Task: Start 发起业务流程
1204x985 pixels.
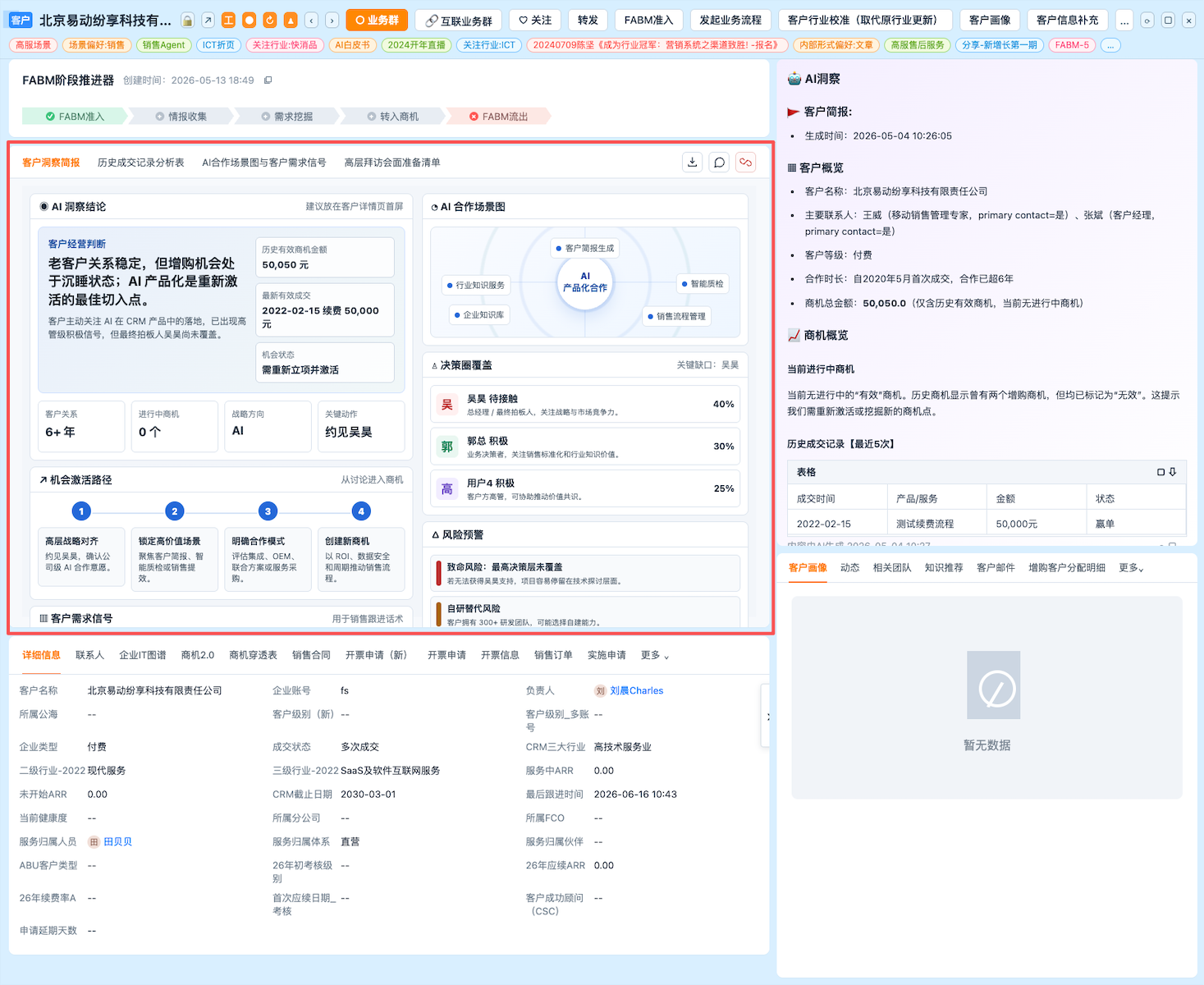Action: tap(730, 21)
